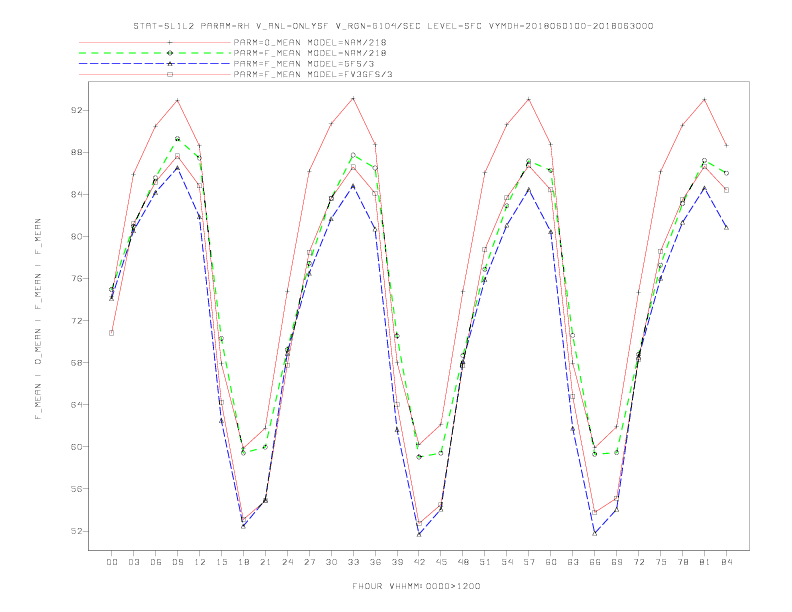Click x-axis forecast hour label 24
Image resolution: width=792 pixels, height=612 pixels.
click(287, 562)
